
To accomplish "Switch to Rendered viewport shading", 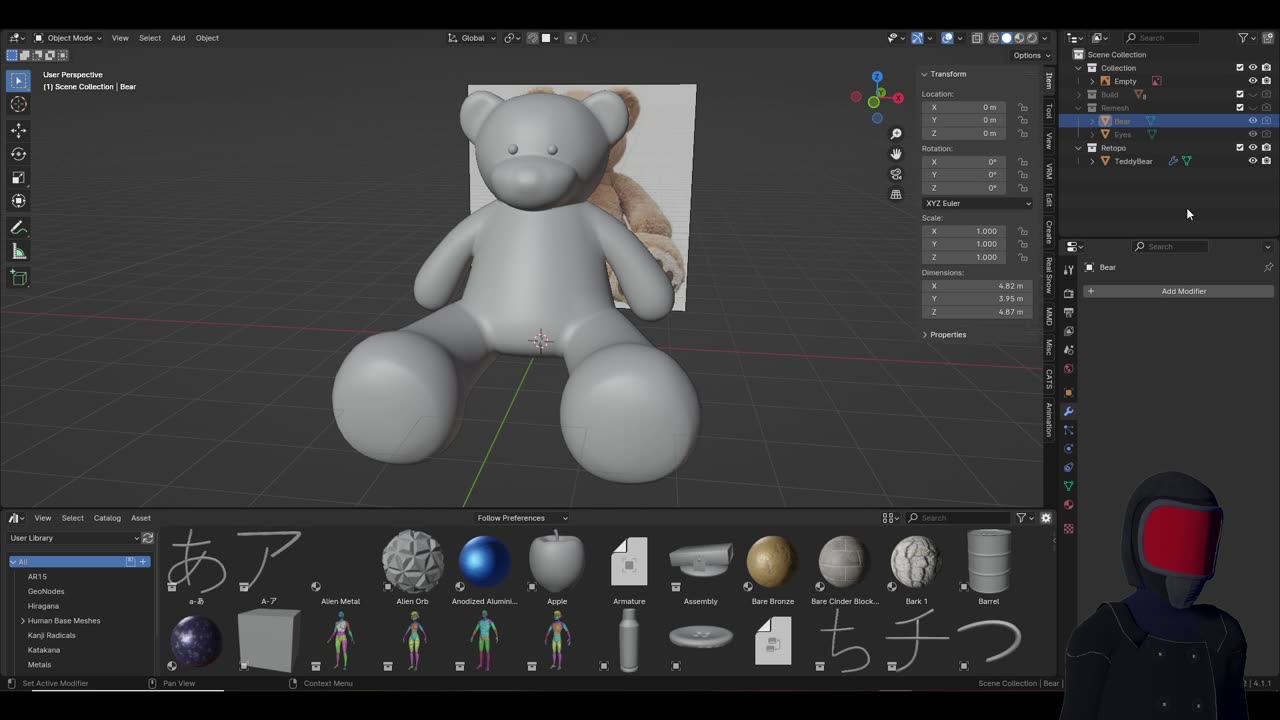I will coord(1032,38).
